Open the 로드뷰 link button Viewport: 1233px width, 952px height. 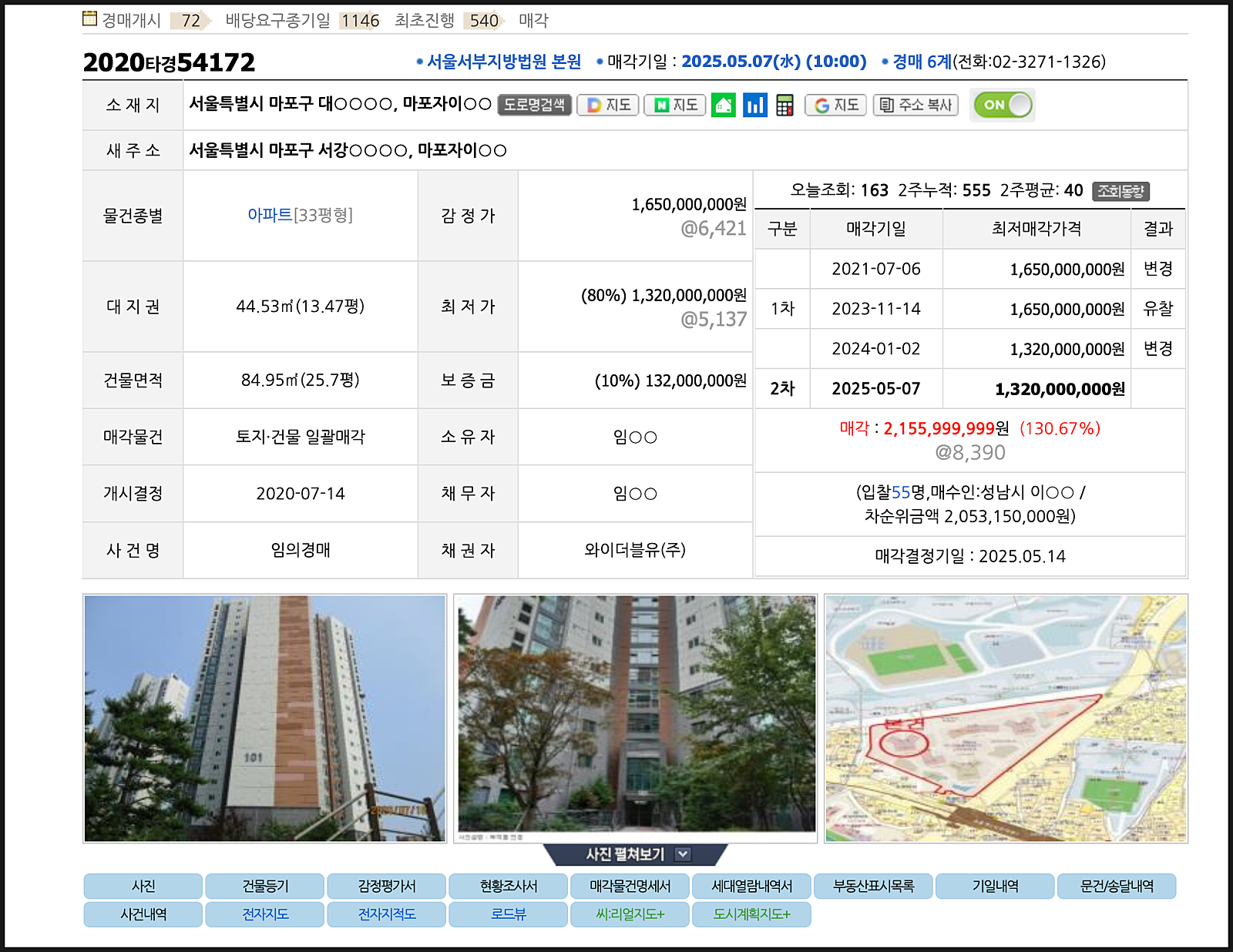pyautogui.click(x=509, y=914)
